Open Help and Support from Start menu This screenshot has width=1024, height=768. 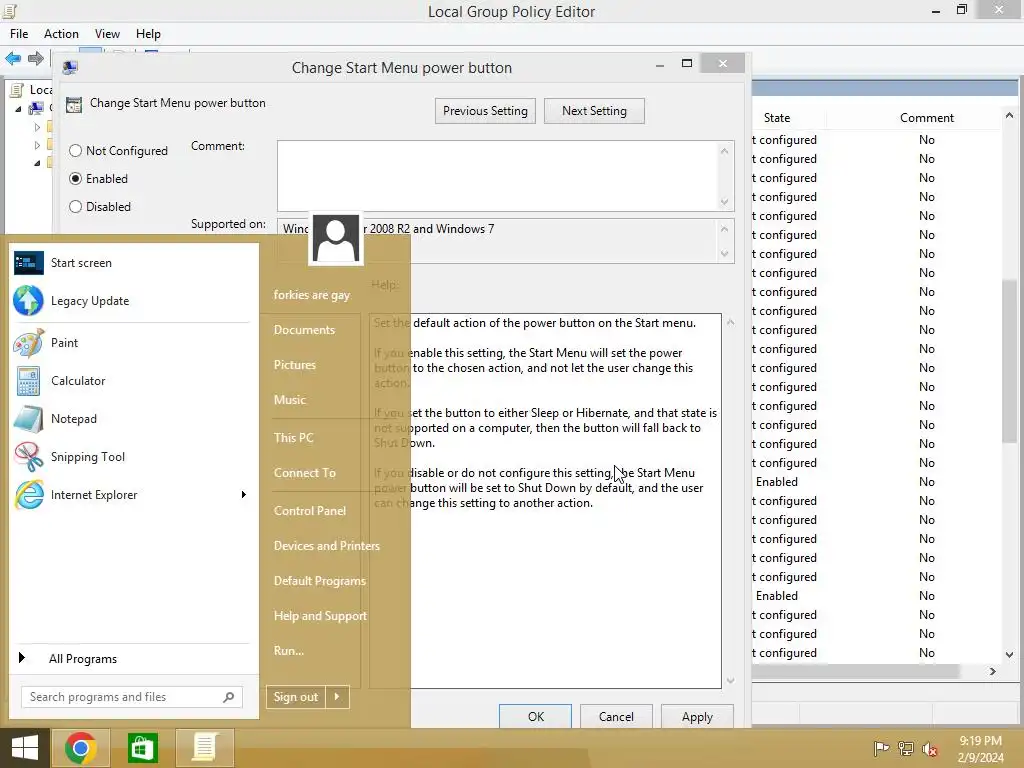coord(320,616)
